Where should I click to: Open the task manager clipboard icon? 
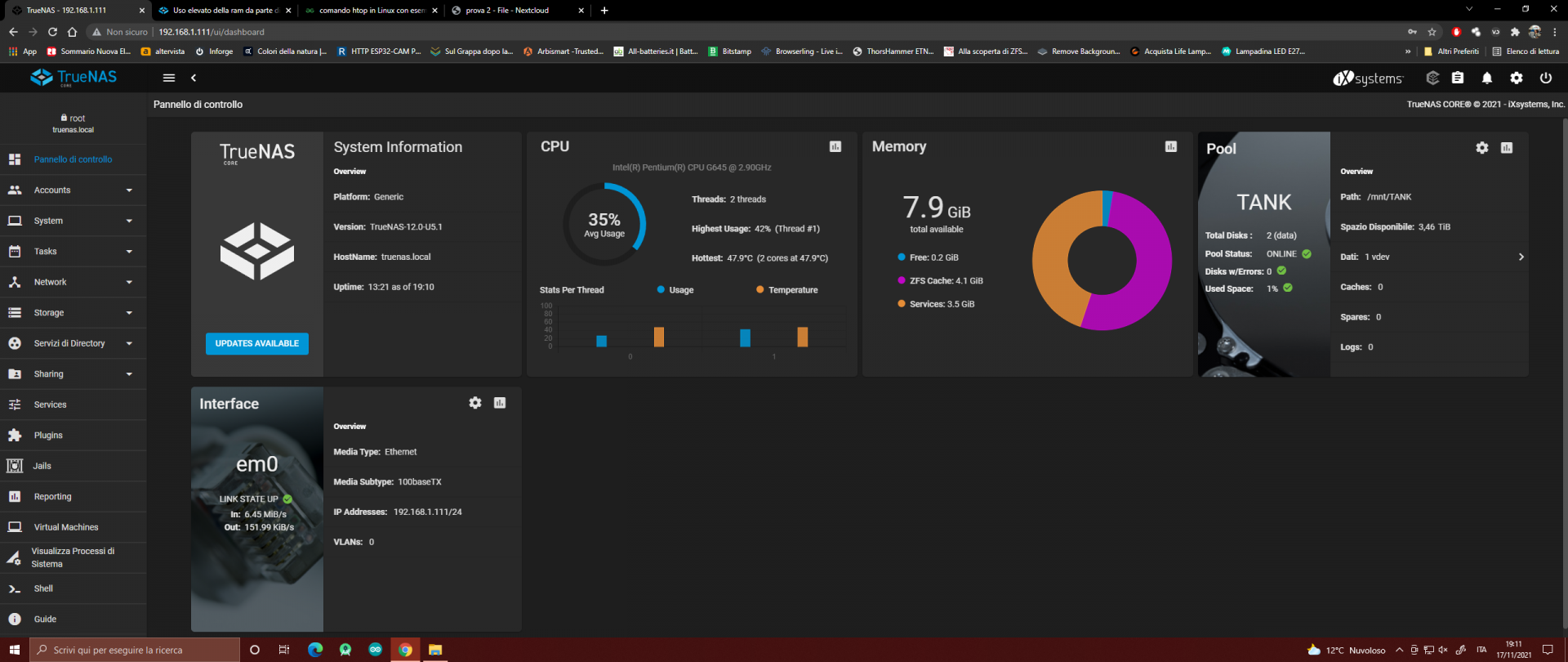1458,78
